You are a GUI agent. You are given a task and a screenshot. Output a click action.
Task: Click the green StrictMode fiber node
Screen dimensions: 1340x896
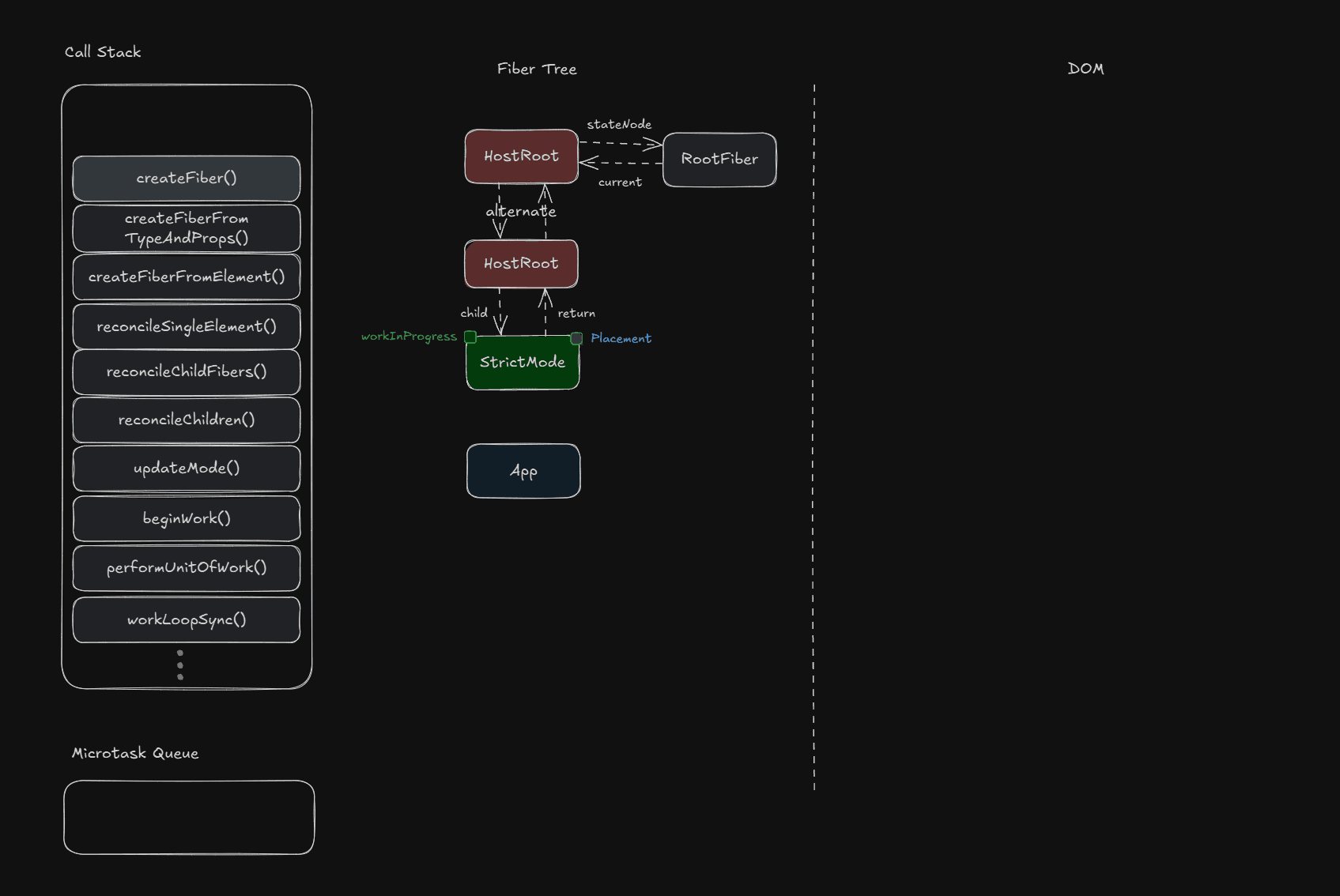point(523,363)
